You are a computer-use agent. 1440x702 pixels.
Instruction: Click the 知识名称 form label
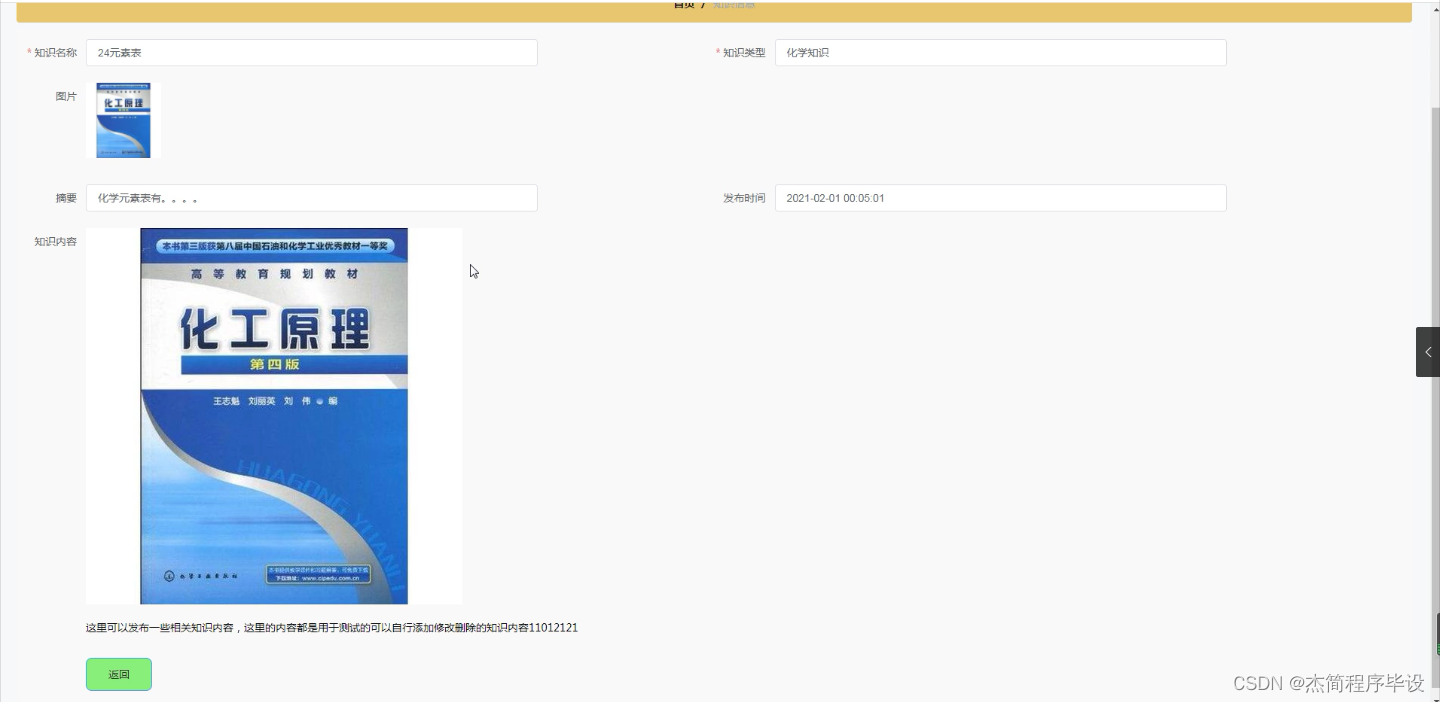click(55, 52)
